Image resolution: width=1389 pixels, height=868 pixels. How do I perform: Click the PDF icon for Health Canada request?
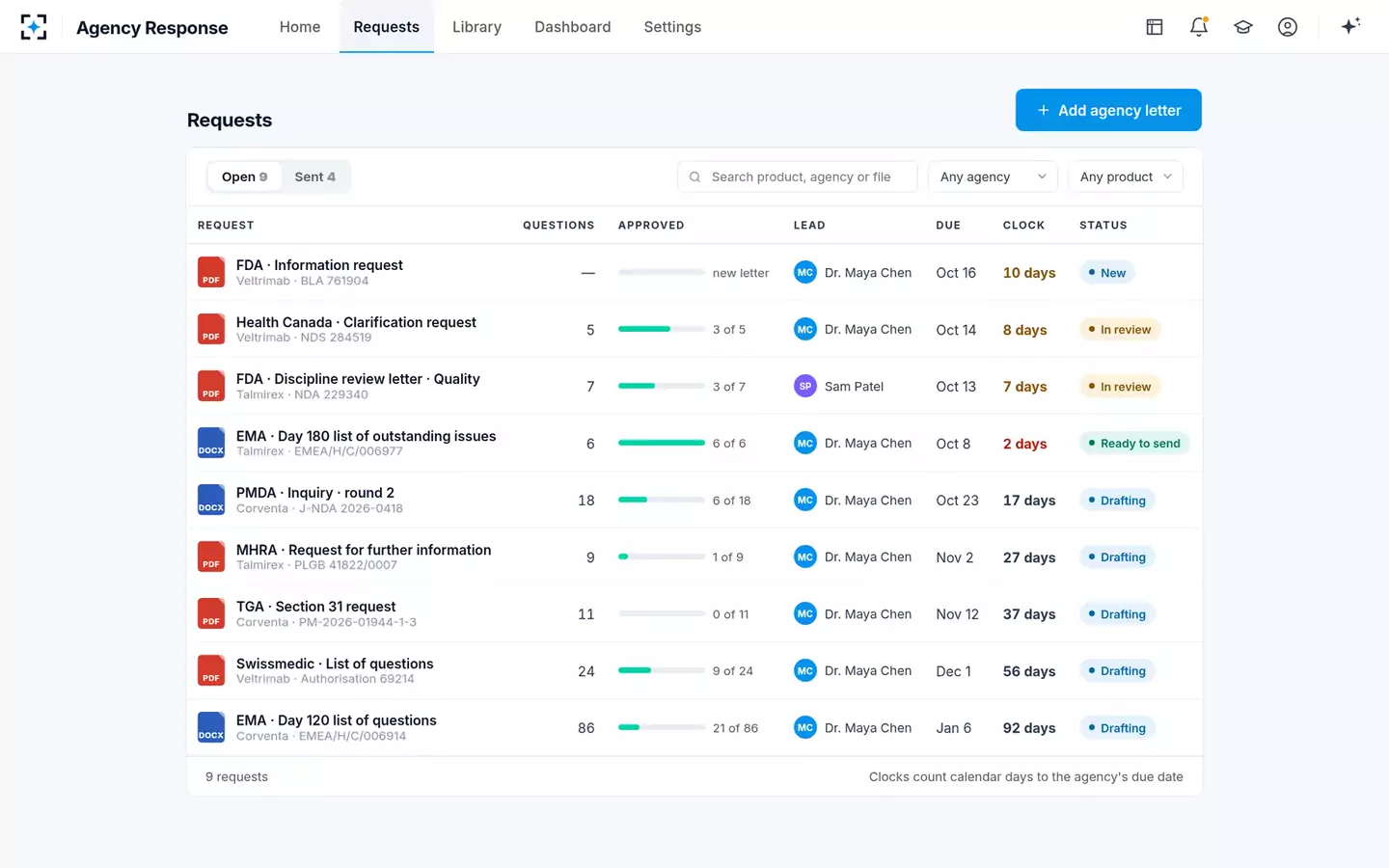[211, 329]
